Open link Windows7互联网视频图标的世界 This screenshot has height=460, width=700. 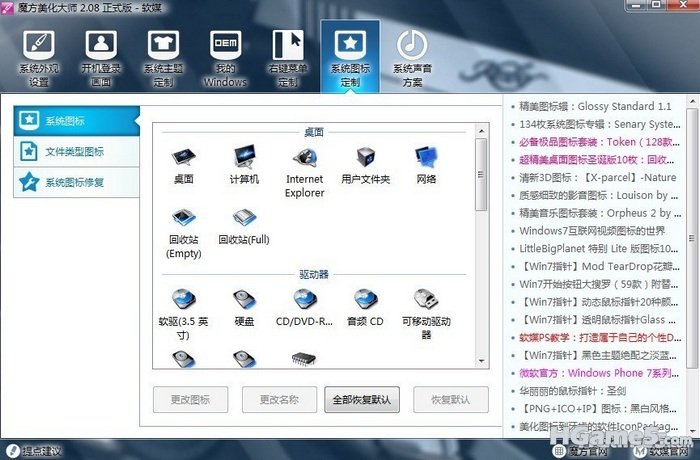tap(592, 231)
